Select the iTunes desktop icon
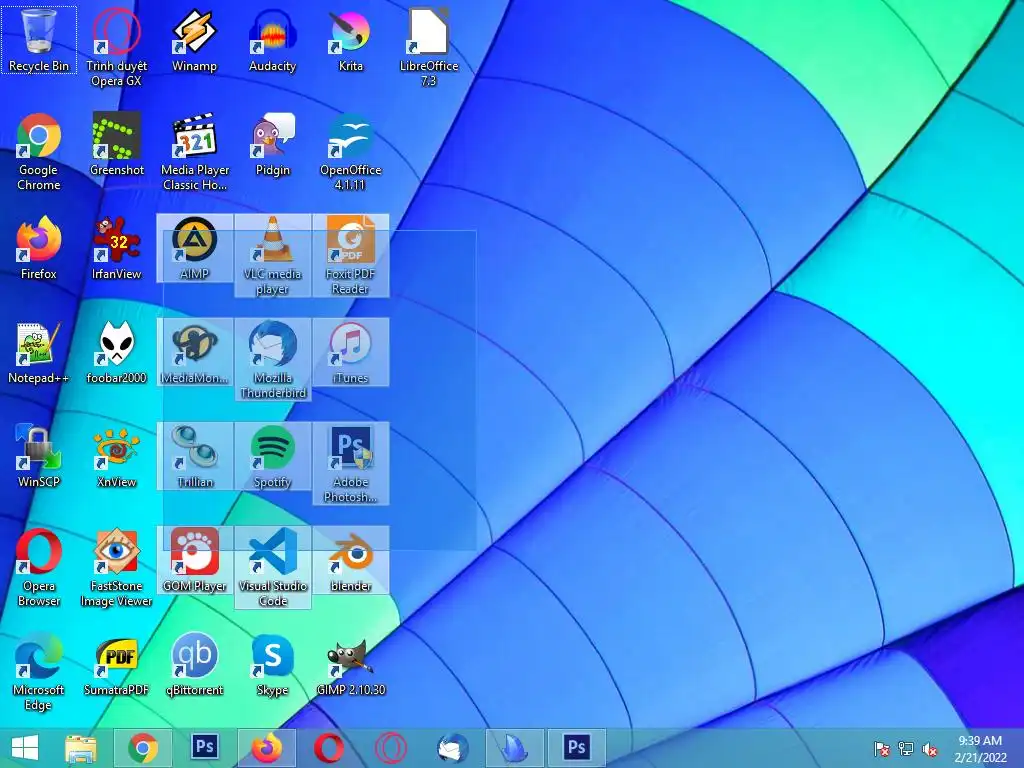Screen dimensions: 1024x768 tap(350, 352)
